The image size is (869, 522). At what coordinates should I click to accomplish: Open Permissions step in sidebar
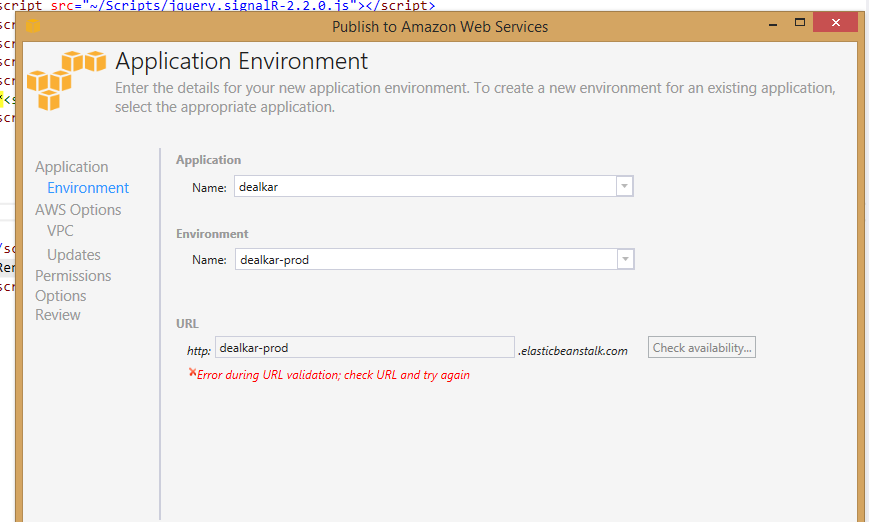click(73, 276)
